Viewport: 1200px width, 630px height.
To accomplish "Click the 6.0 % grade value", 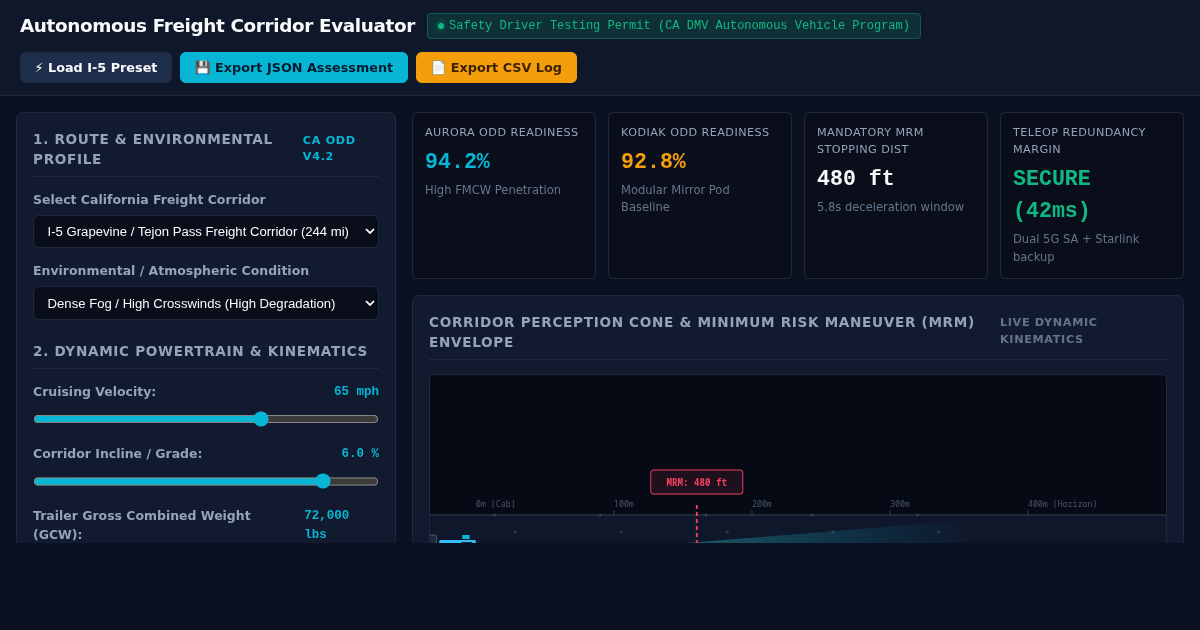I will (360, 453).
